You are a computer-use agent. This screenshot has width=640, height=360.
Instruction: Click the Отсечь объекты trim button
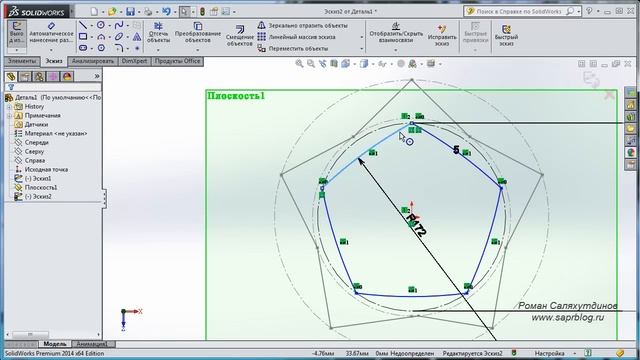pos(158,33)
